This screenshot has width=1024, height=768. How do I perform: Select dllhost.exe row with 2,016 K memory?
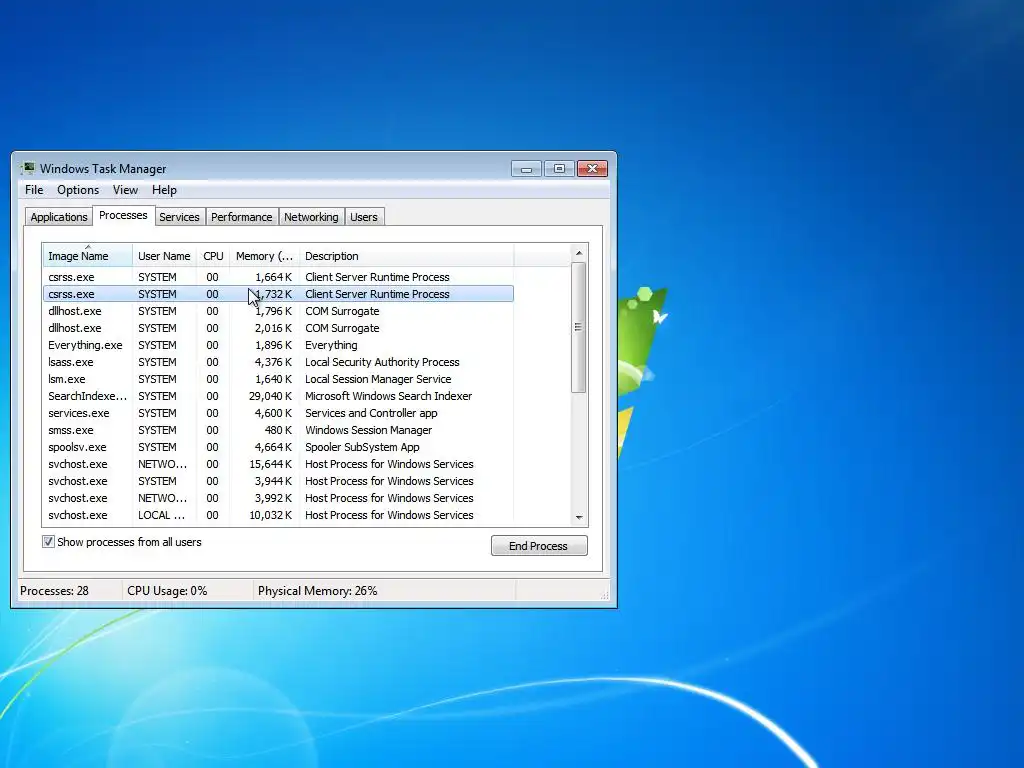point(278,328)
